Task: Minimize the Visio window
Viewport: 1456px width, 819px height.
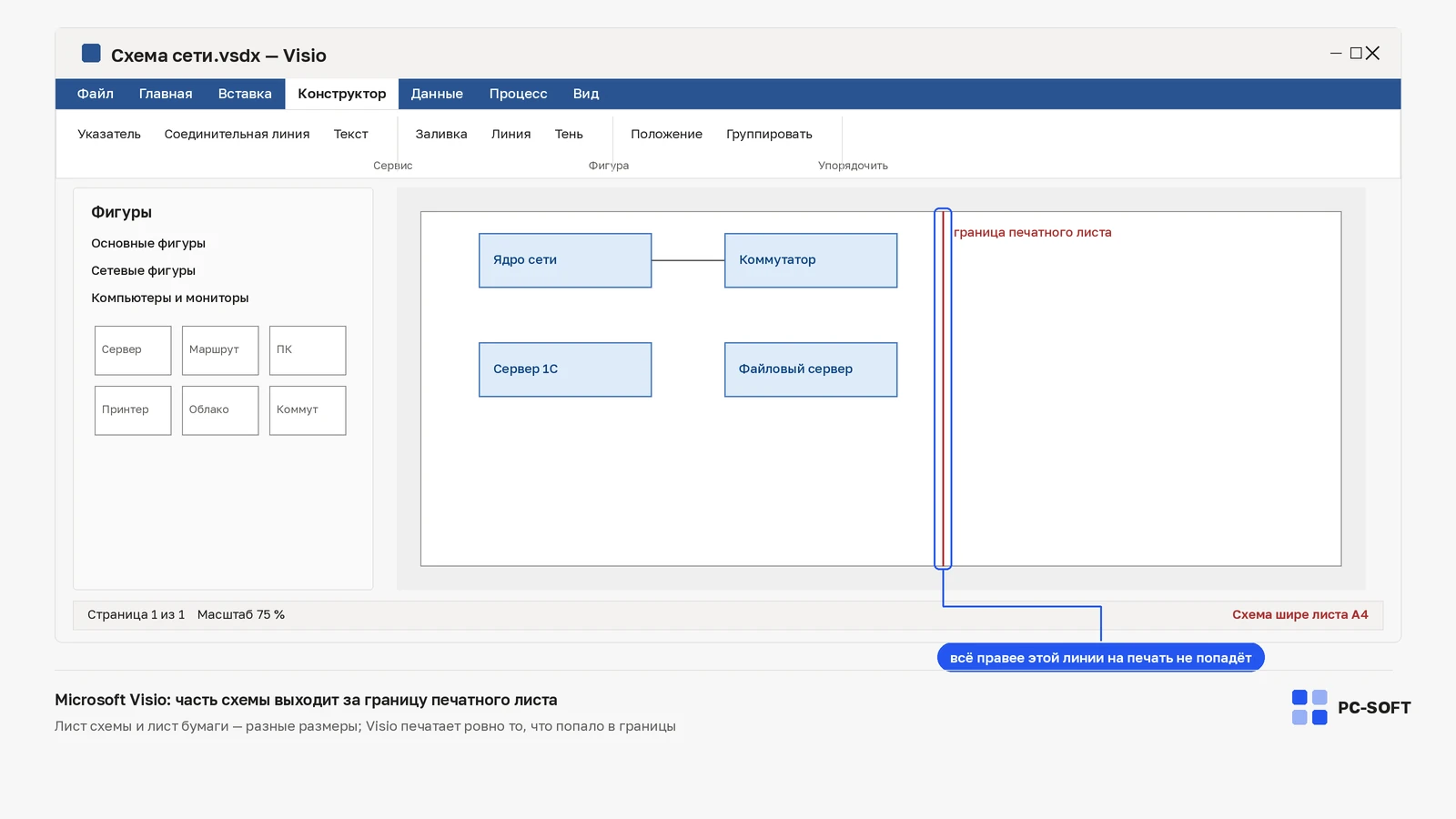Action: (1336, 54)
